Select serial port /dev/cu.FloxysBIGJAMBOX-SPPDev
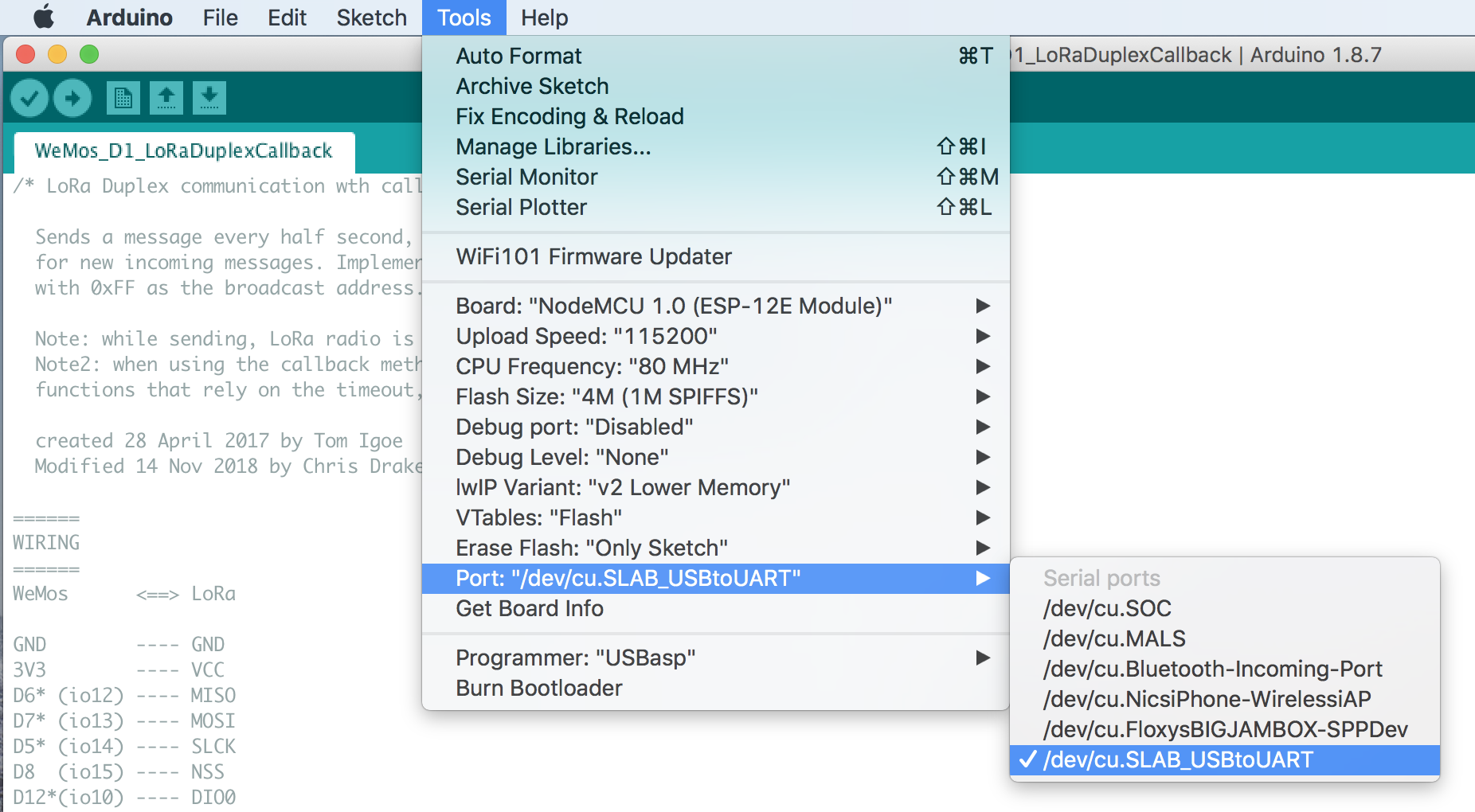The width and height of the screenshot is (1475, 812). click(1225, 729)
